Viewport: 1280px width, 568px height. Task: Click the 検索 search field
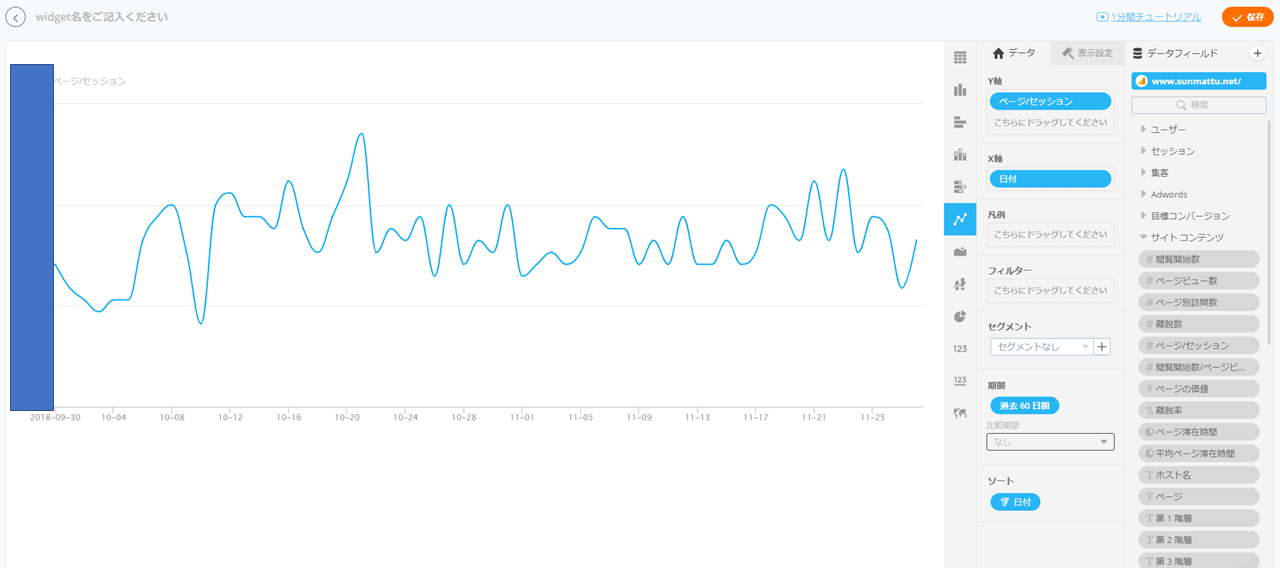[1199, 105]
